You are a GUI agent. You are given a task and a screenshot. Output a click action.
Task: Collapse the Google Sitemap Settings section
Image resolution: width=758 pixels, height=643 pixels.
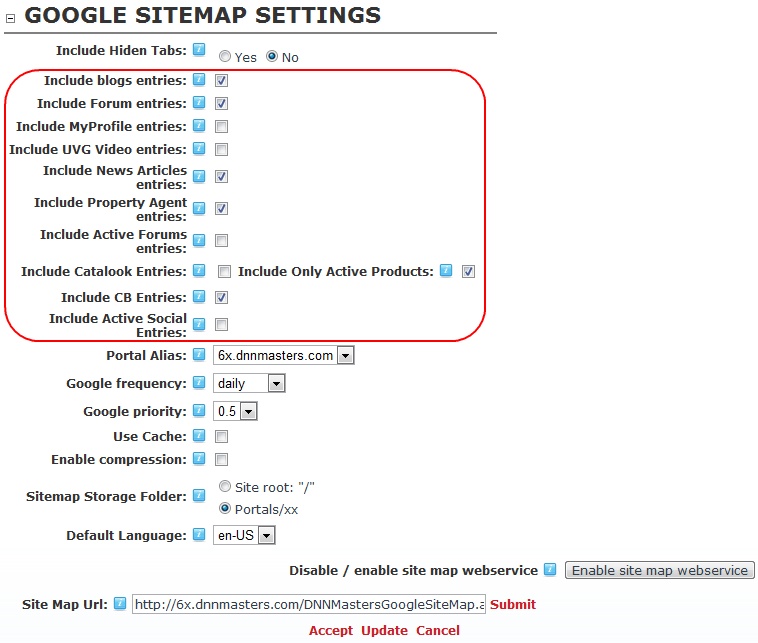pyautogui.click(x=10, y=18)
